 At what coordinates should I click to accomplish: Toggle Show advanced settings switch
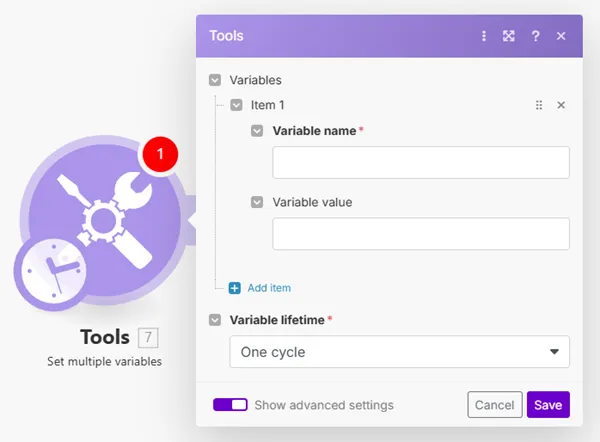230,404
